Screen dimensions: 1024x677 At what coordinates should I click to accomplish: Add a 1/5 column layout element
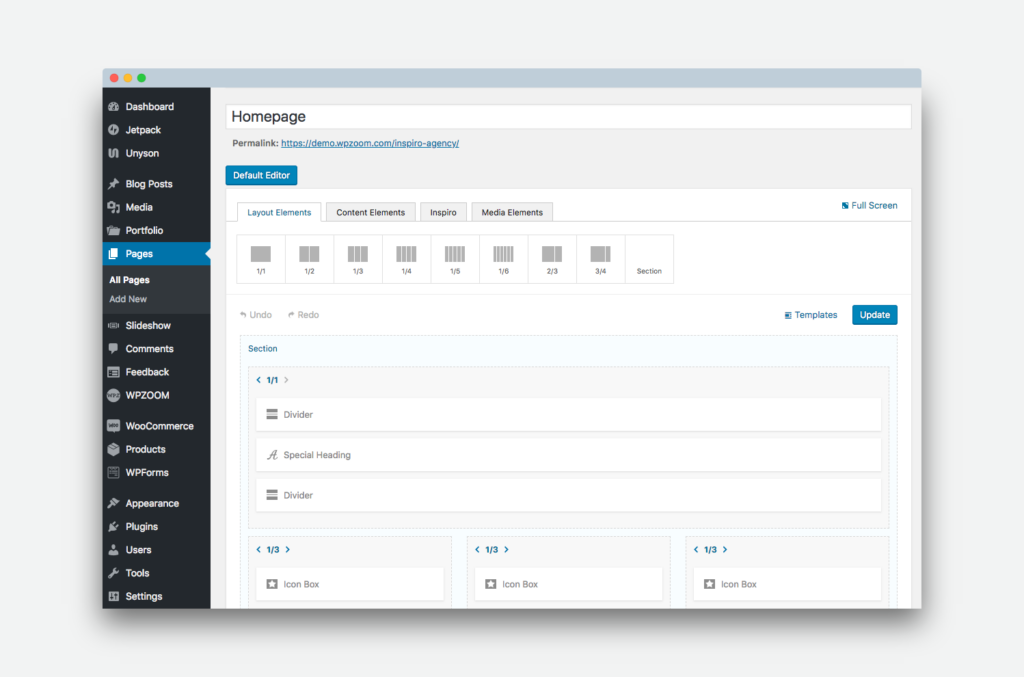[x=455, y=259]
